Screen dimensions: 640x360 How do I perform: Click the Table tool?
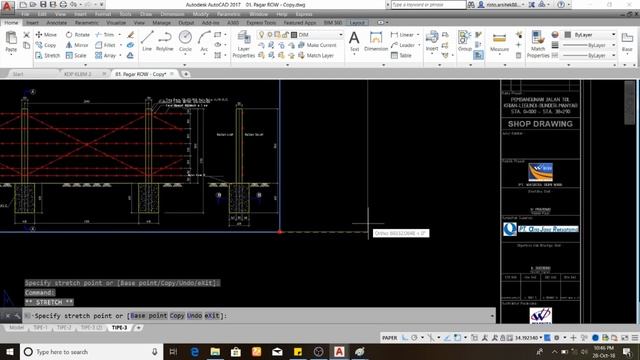[x=401, y=56]
